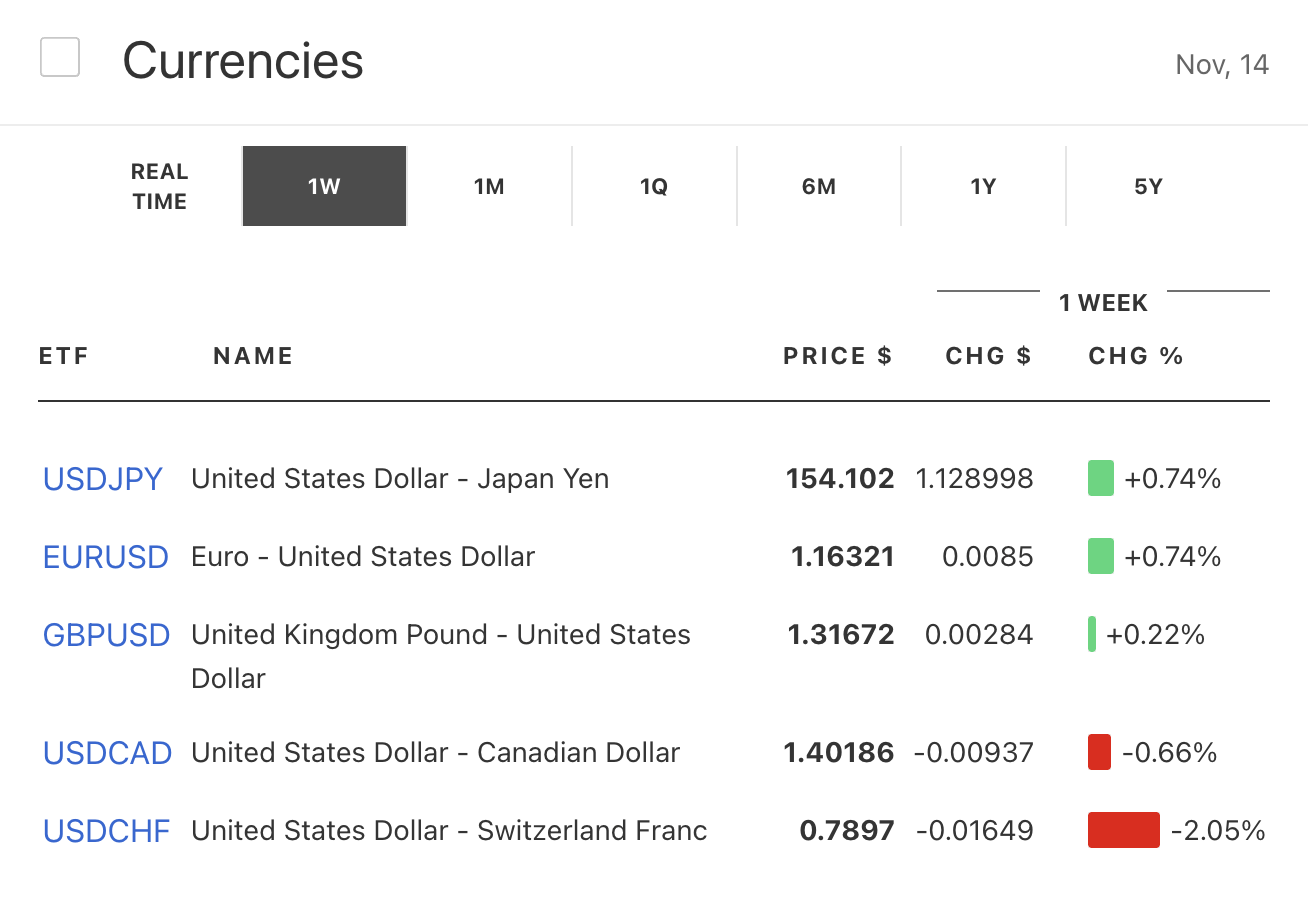The image size is (1308, 916).
Task: Select the 1M time range tab
Action: click(x=489, y=187)
